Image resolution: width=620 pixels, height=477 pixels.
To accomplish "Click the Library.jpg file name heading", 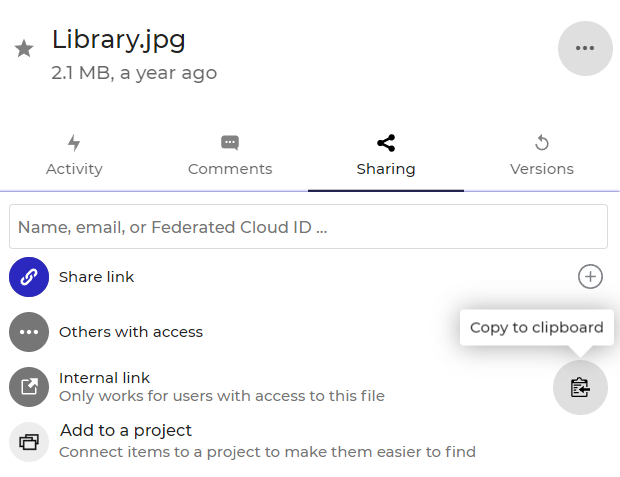I will (x=118, y=40).
